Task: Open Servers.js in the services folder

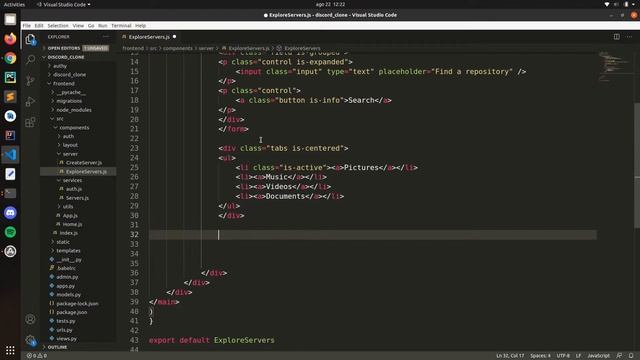Action: coord(77,198)
